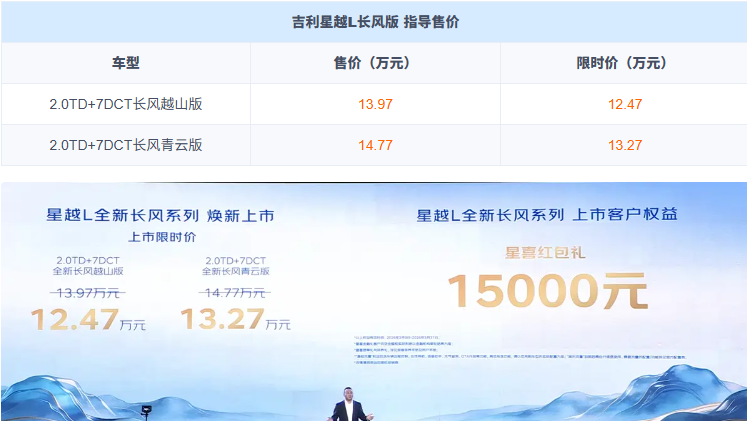
Task: Click 2.0TD+7DCT长风青云版 table row label
Action: coord(125,144)
